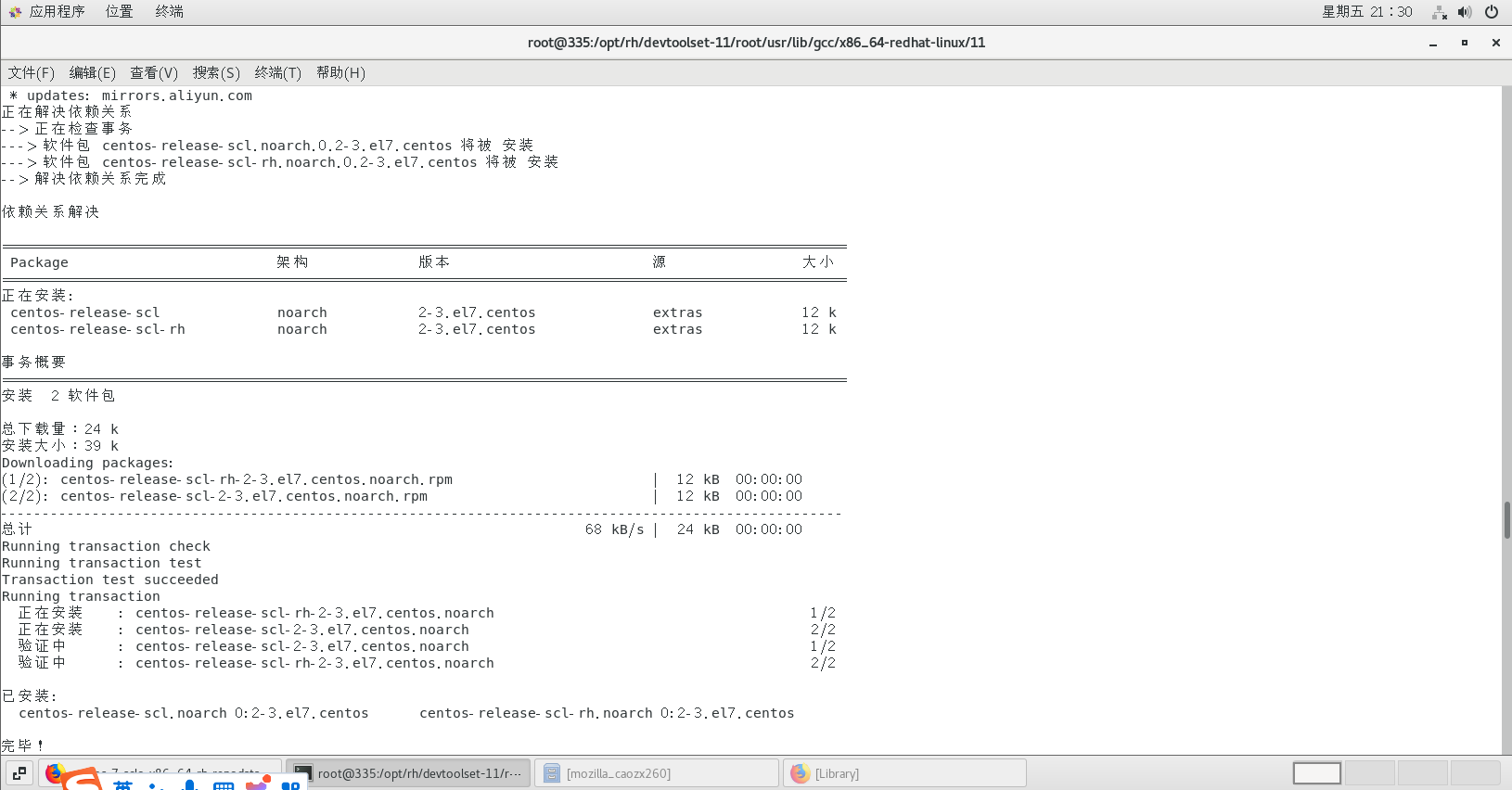Open the 编辑(E) terminal menu

(x=93, y=73)
